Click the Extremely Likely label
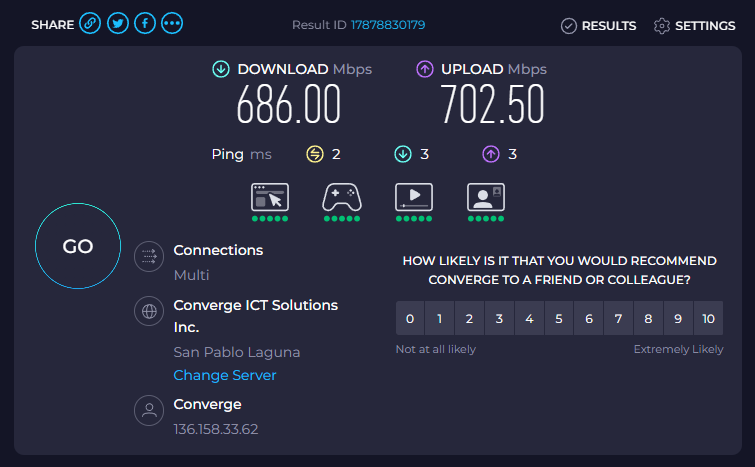 [678, 349]
